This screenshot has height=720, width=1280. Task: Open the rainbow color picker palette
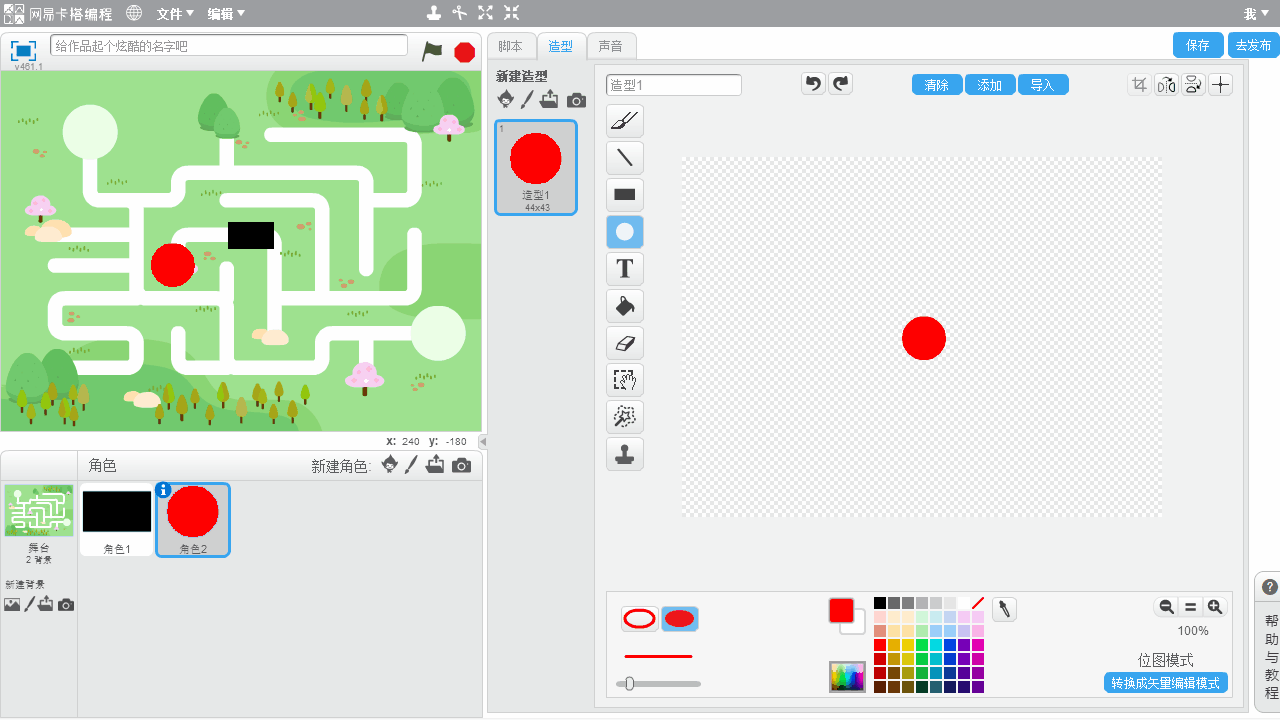[x=847, y=677]
